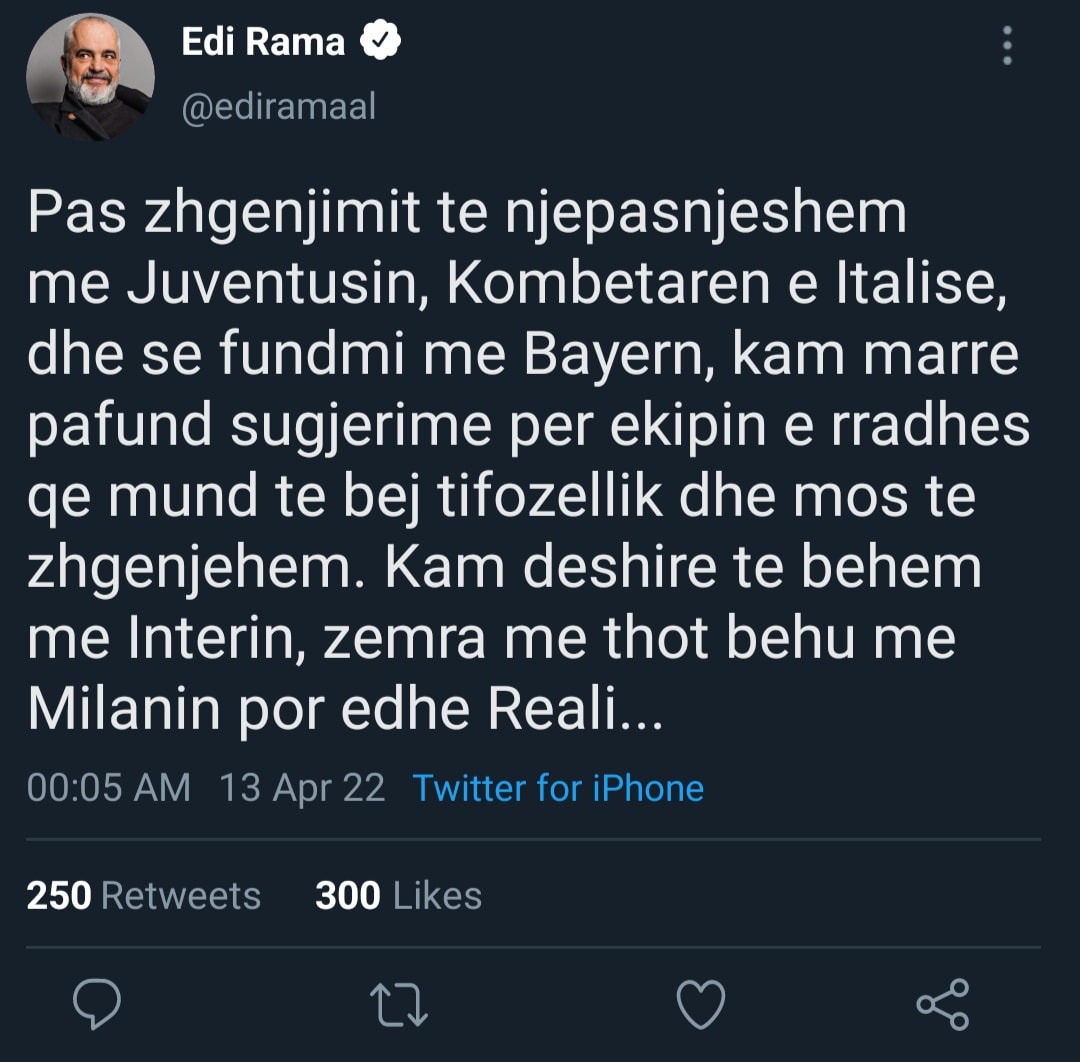This screenshot has width=1080, height=1062.
Task: Open the share icon options
Action: (943, 1004)
